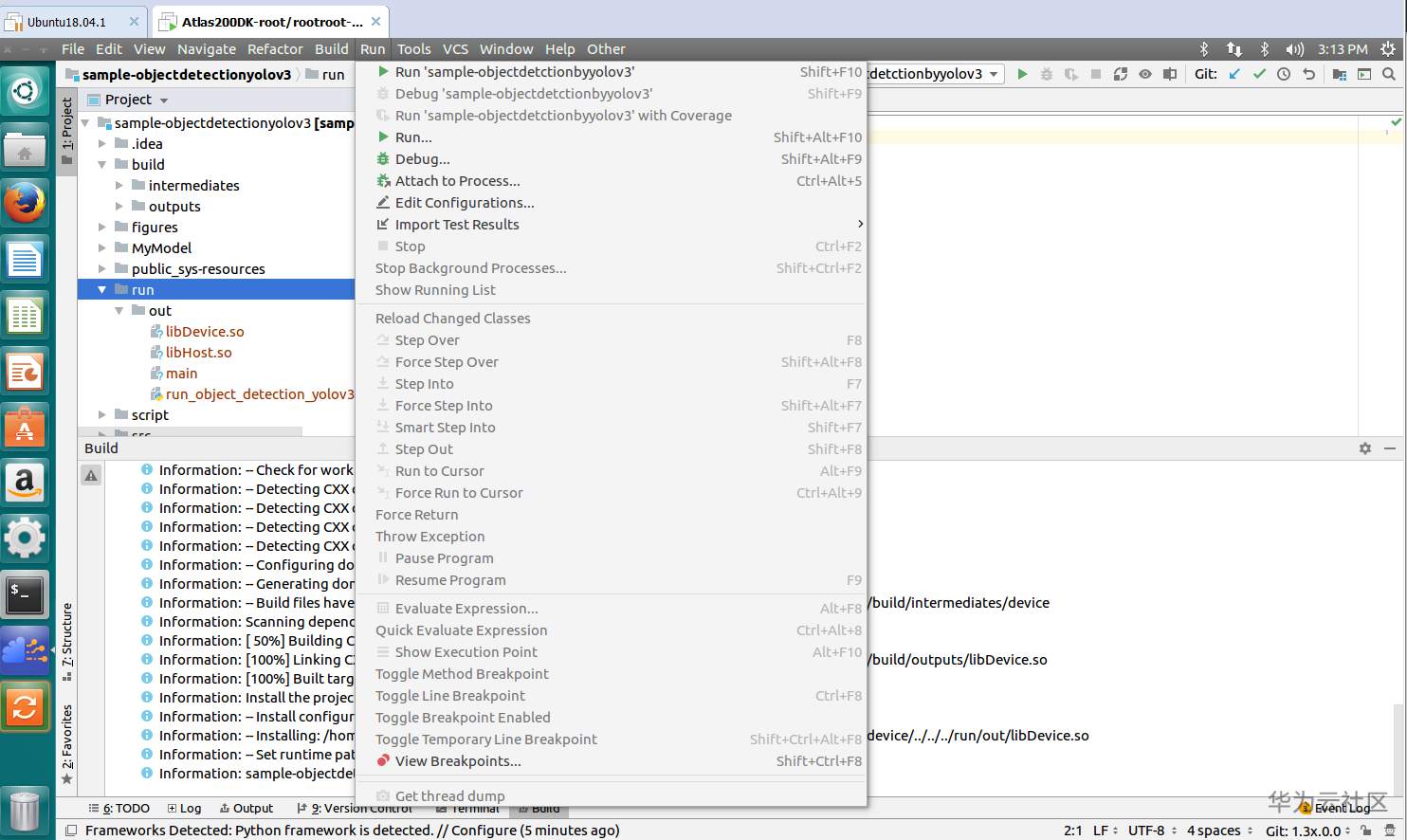Expand the MyModel folder

tap(102, 248)
